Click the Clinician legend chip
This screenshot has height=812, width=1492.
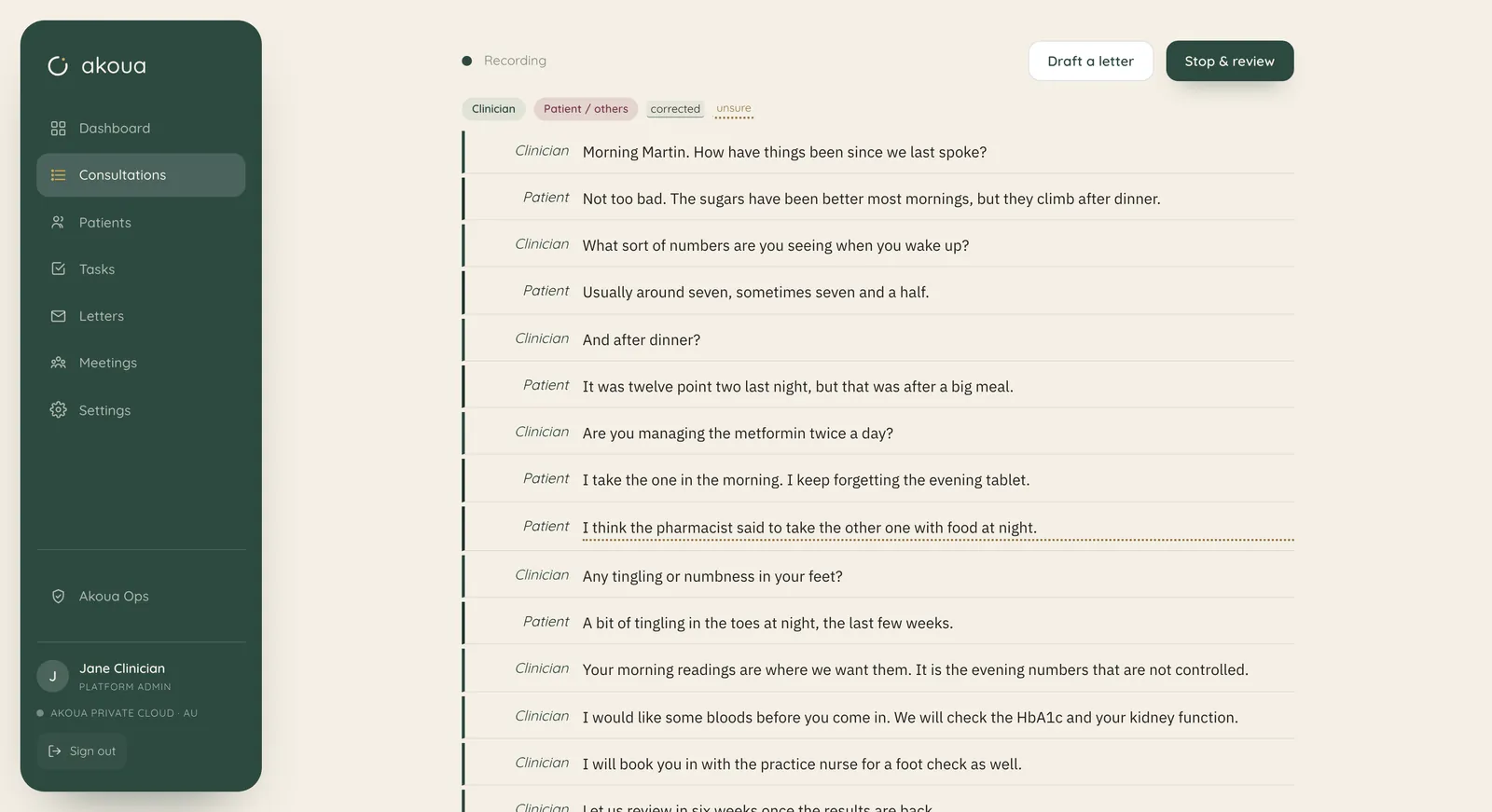click(x=493, y=109)
